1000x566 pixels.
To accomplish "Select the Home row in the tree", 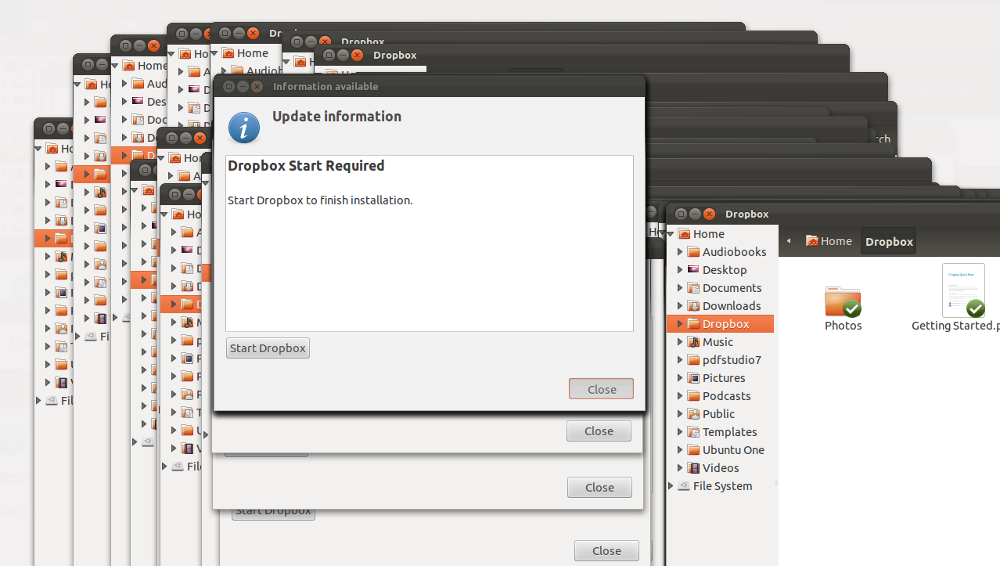I will [721, 234].
